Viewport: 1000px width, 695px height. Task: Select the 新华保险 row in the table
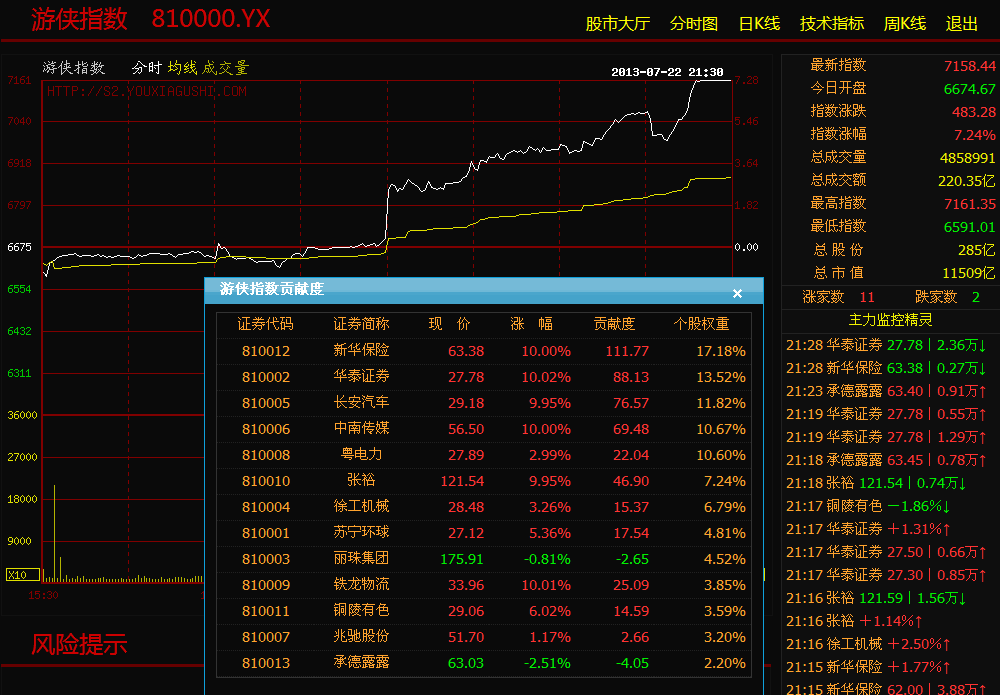click(361, 351)
